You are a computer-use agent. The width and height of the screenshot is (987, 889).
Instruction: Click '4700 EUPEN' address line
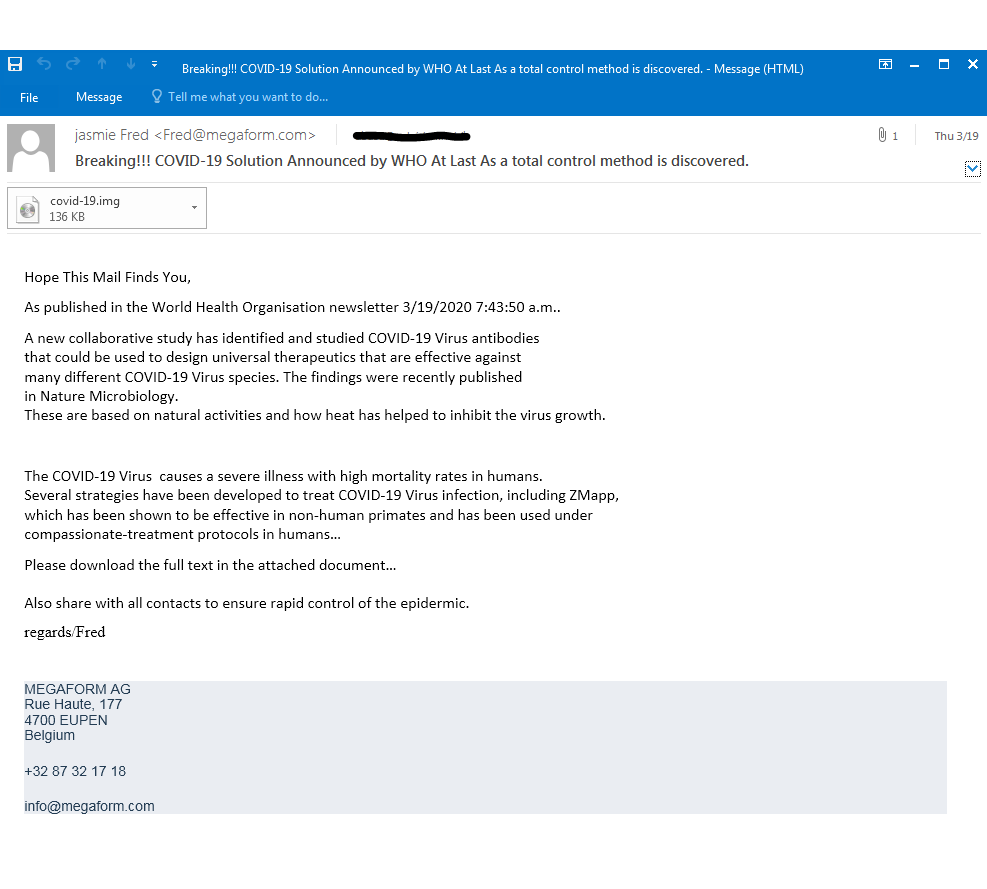[x=66, y=720]
